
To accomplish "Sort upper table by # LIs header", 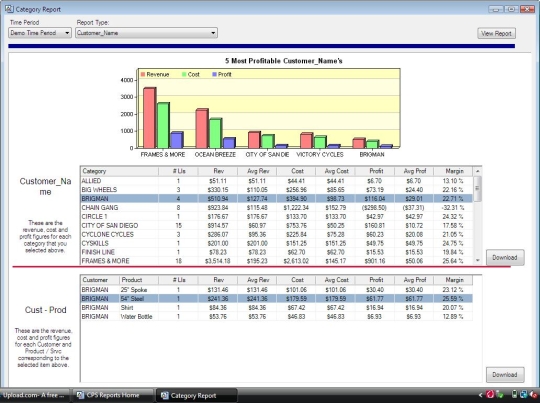I will [178, 171].
